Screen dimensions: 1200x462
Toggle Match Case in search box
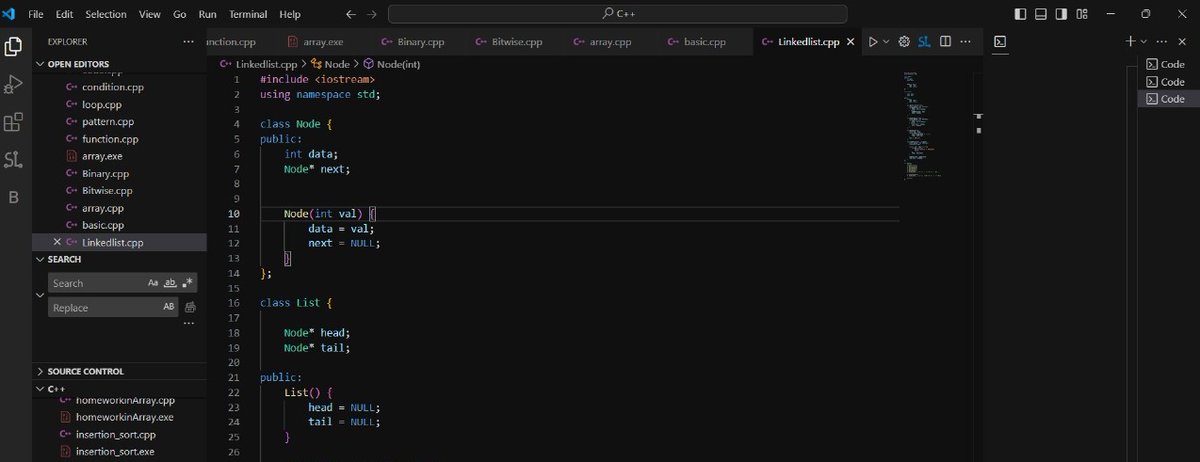pos(153,283)
